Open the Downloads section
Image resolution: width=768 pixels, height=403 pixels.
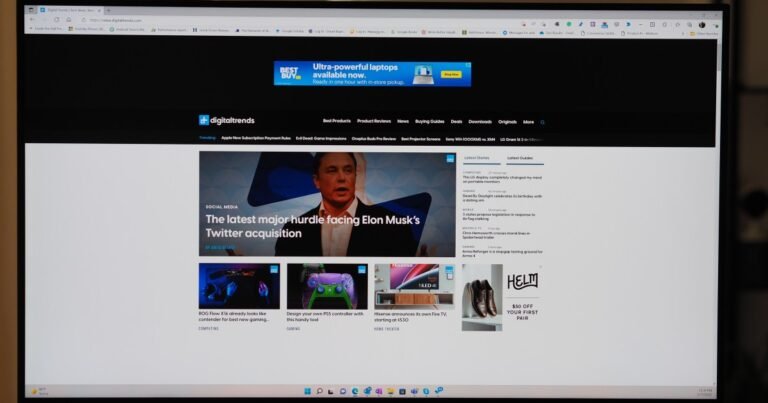coord(480,122)
